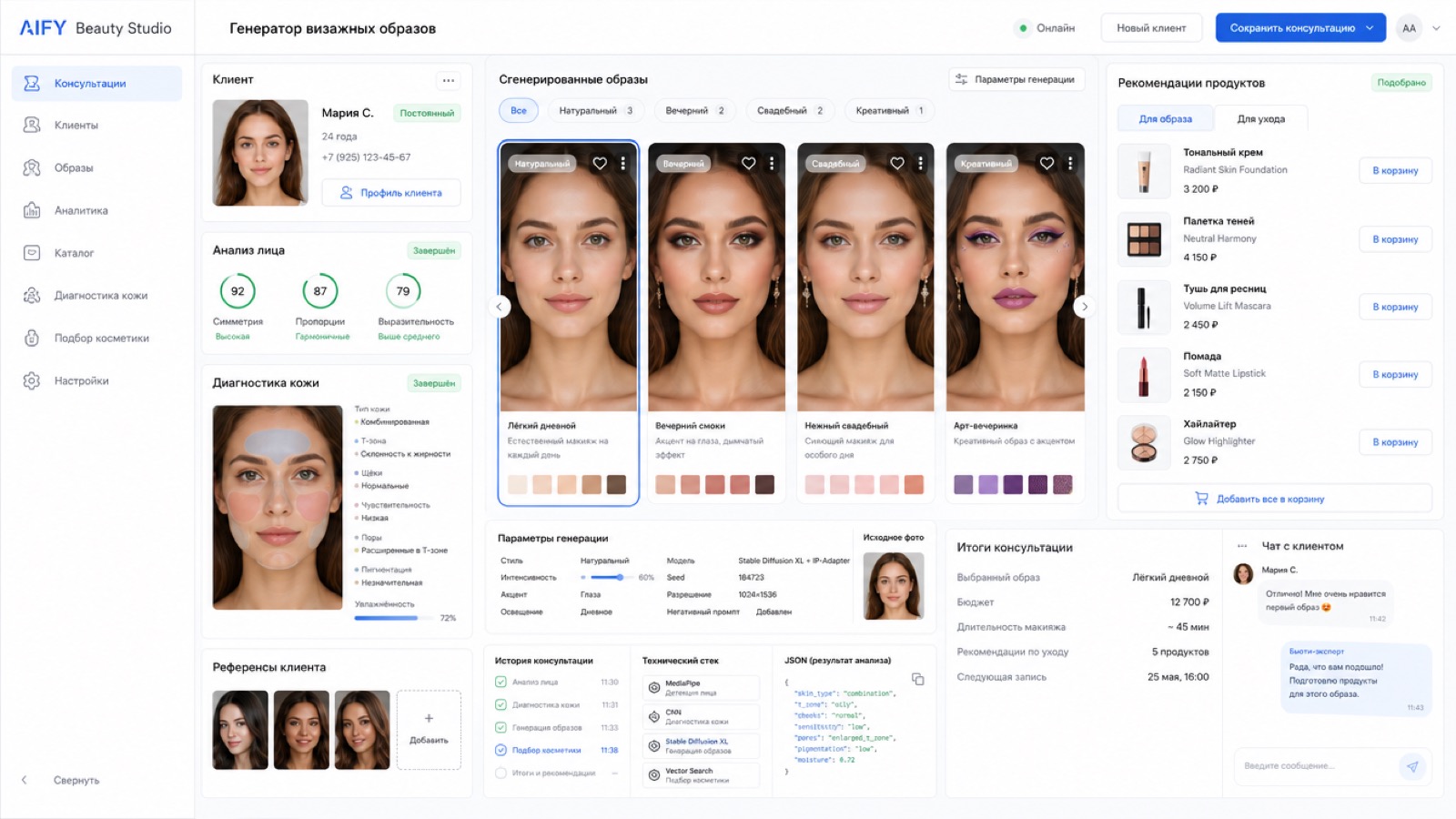This screenshot has width=1456, height=819.
Task: Open the AA account menu chevron
Action: [x=1436, y=28]
